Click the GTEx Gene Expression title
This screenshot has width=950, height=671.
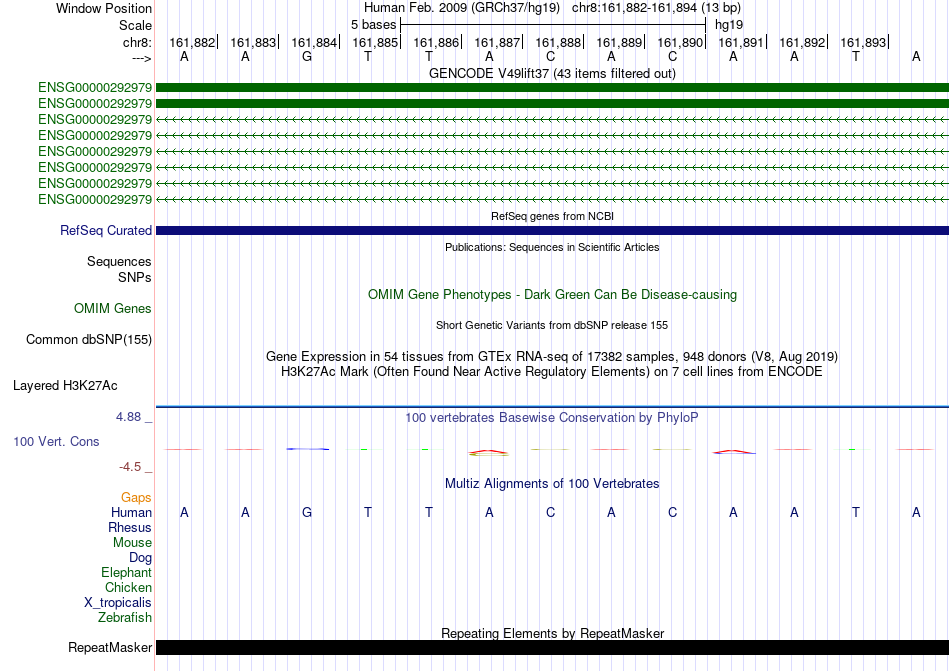point(552,356)
